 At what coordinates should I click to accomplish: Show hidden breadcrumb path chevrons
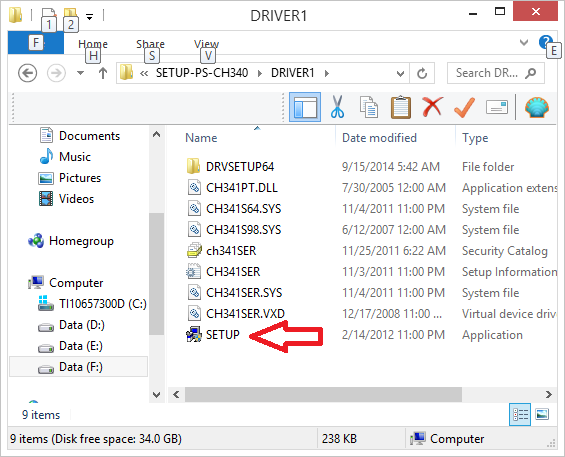pyautogui.click(x=144, y=74)
